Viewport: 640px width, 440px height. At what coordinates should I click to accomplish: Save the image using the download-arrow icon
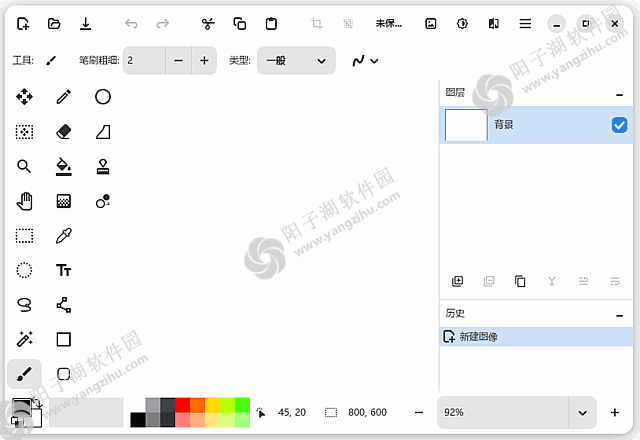[x=85, y=24]
